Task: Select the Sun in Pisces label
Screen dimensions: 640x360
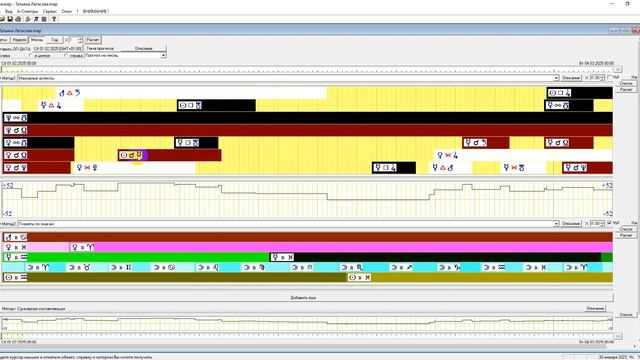Action: [x=360, y=277]
